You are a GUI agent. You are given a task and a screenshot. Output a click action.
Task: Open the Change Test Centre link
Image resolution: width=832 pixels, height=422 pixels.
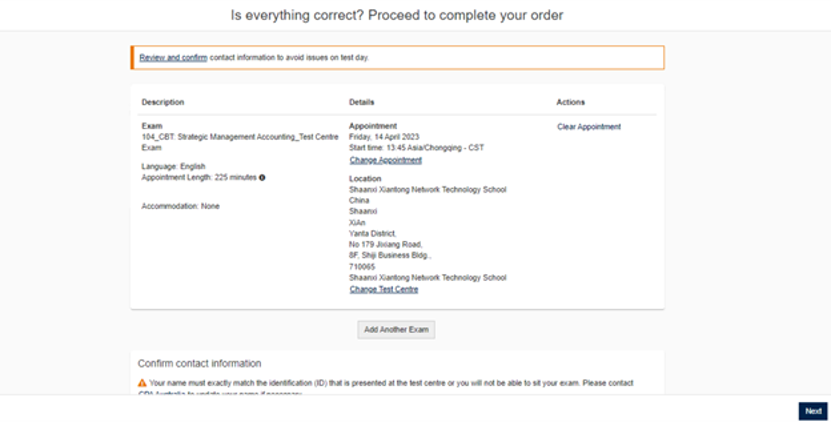[383, 289]
